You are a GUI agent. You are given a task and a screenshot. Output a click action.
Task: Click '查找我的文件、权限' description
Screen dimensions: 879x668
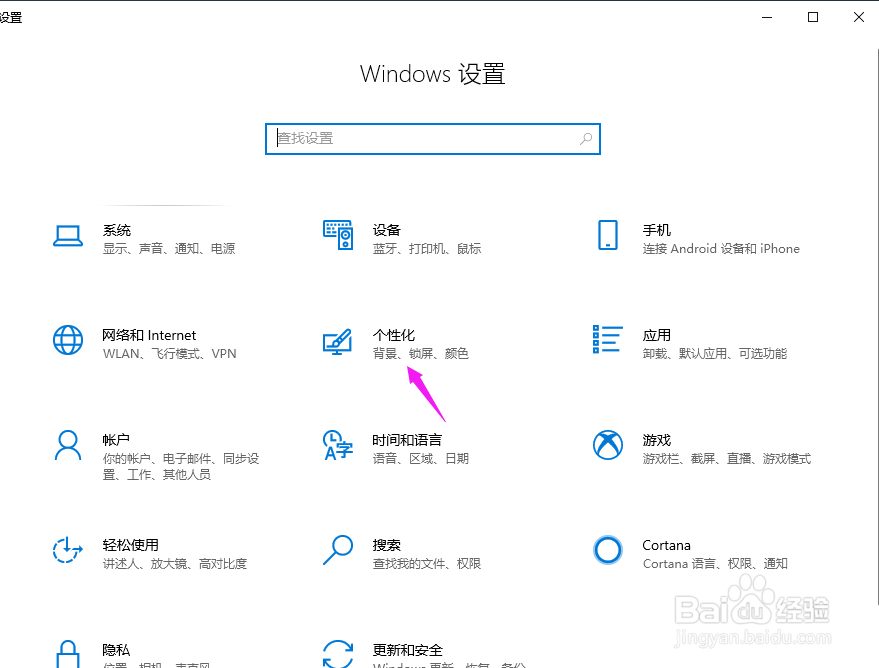(x=427, y=563)
